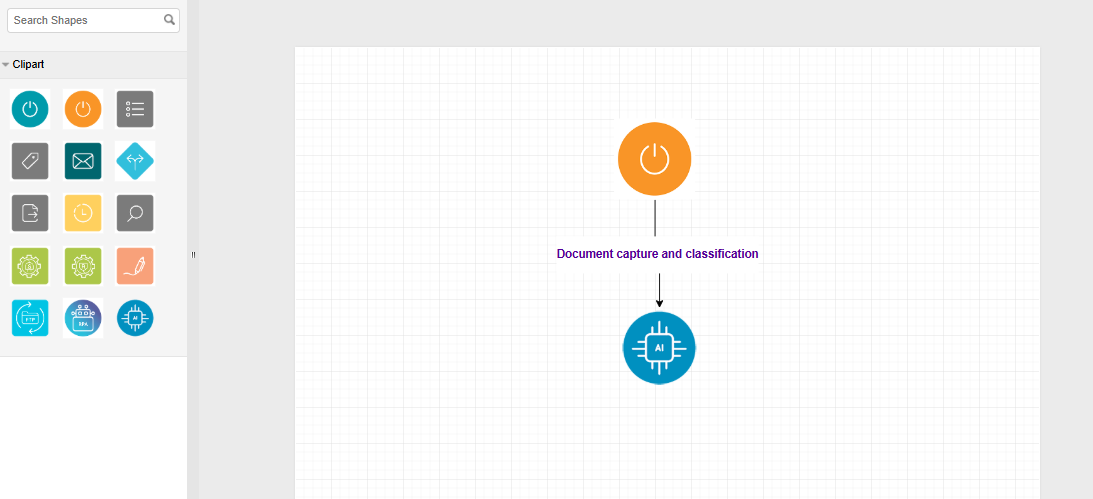Screen dimensions: 1093x499
Task: Click the Search Shapes input field
Action: pos(85,20)
